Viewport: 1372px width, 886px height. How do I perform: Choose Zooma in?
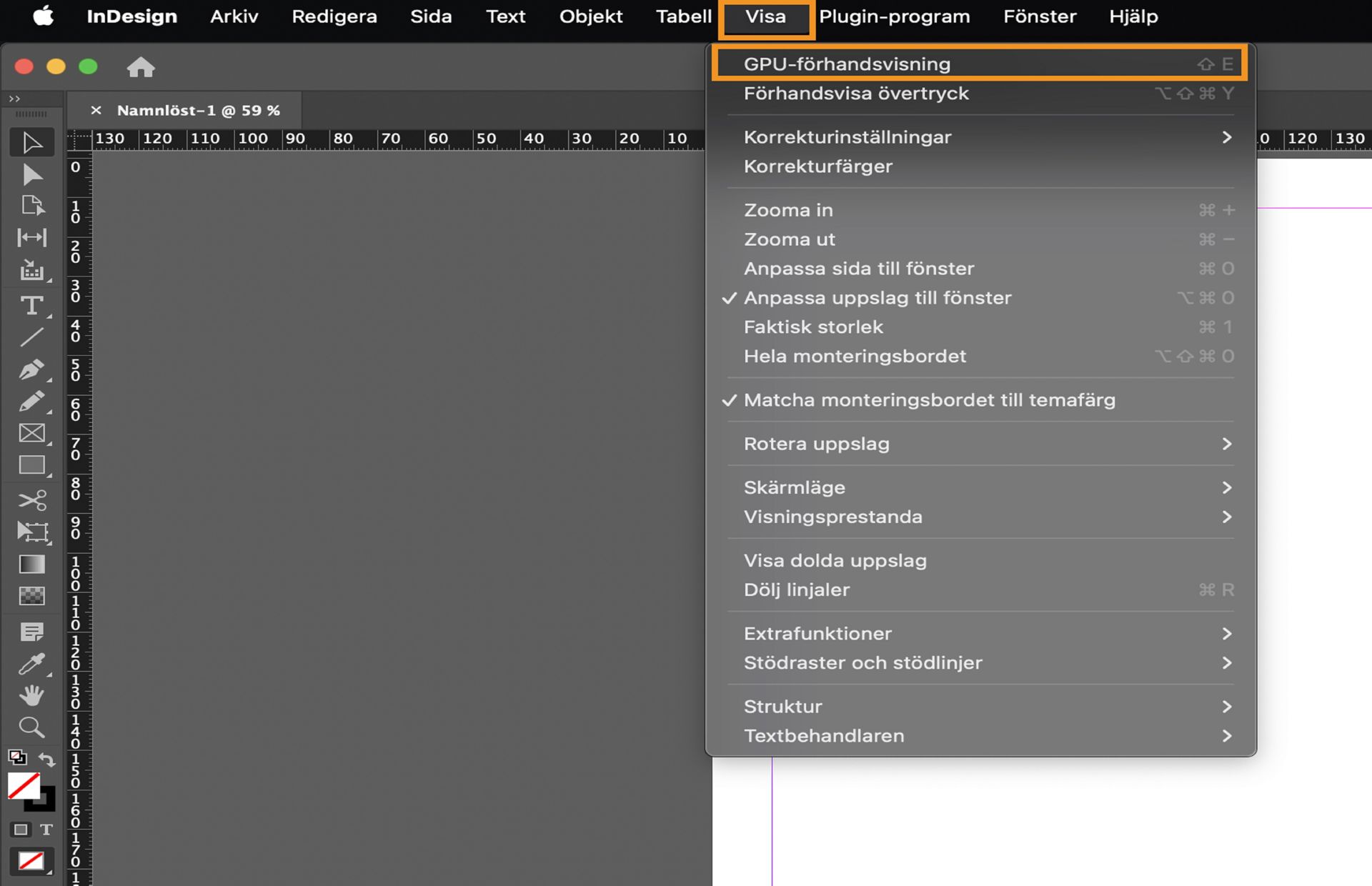click(788, 210)
